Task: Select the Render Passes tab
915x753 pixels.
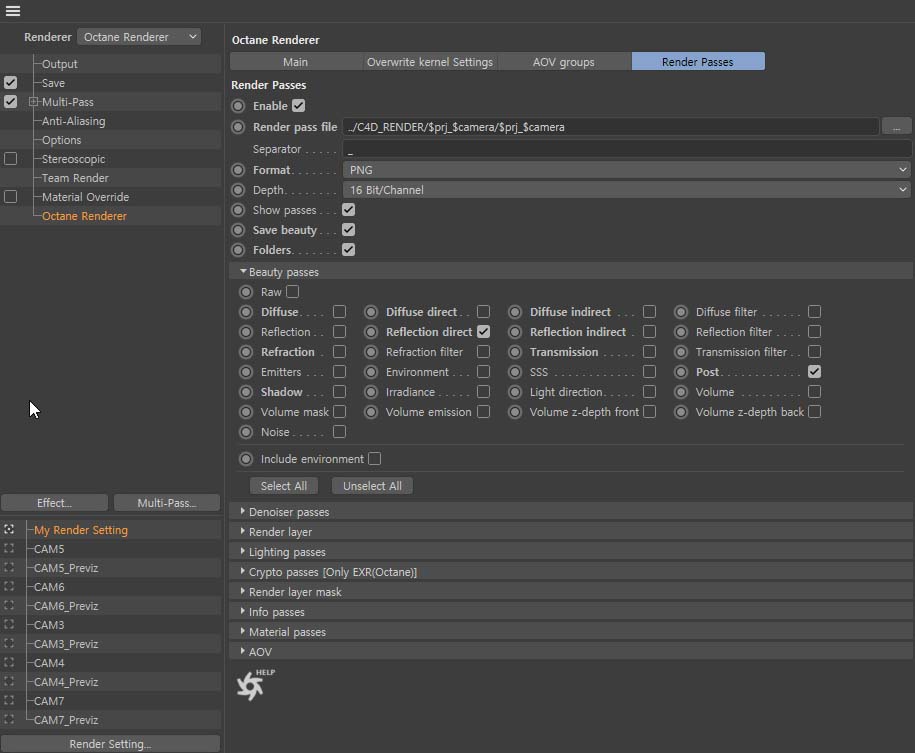Action: point(698,62)
